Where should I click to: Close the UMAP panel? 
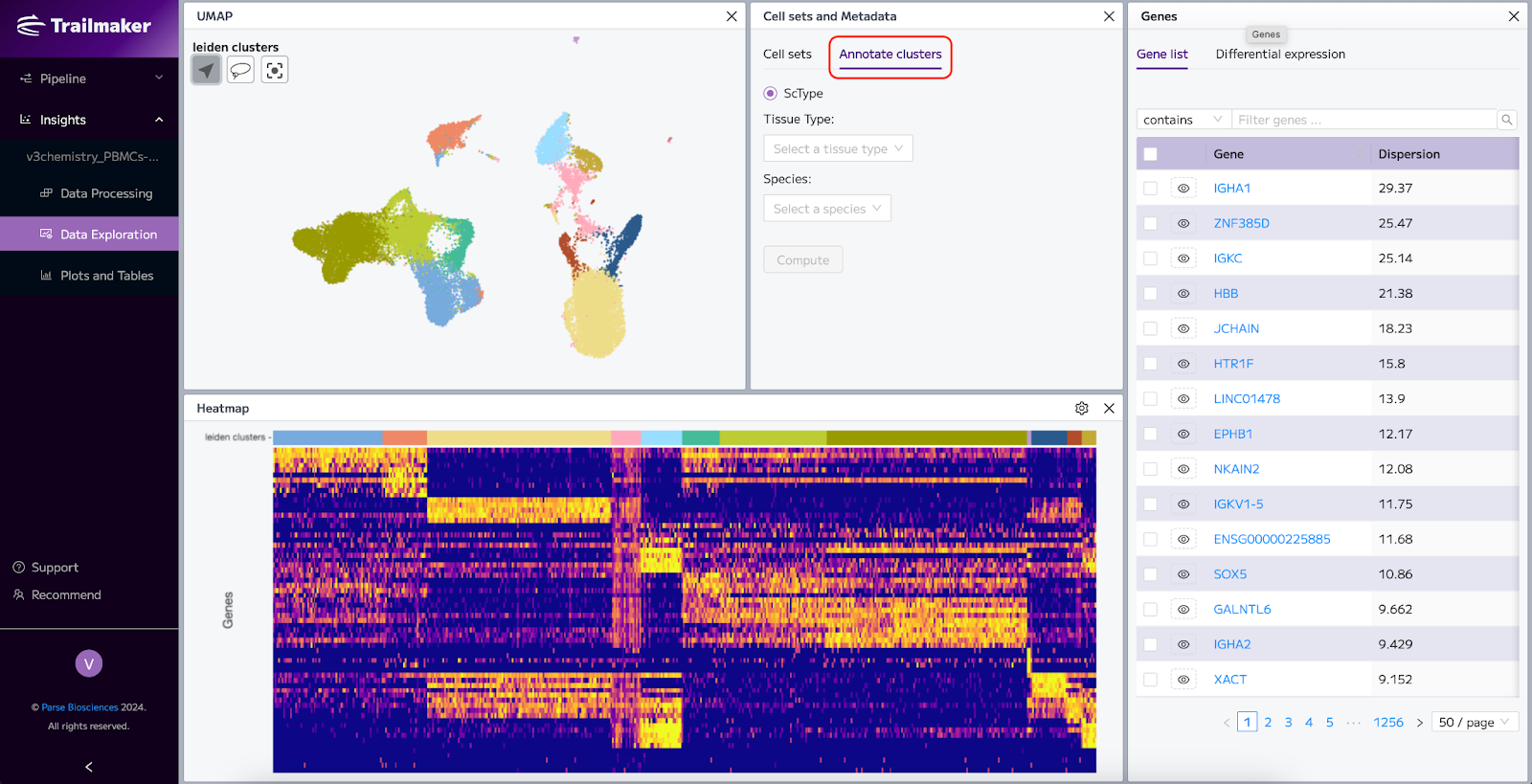(x=732, y=16)
